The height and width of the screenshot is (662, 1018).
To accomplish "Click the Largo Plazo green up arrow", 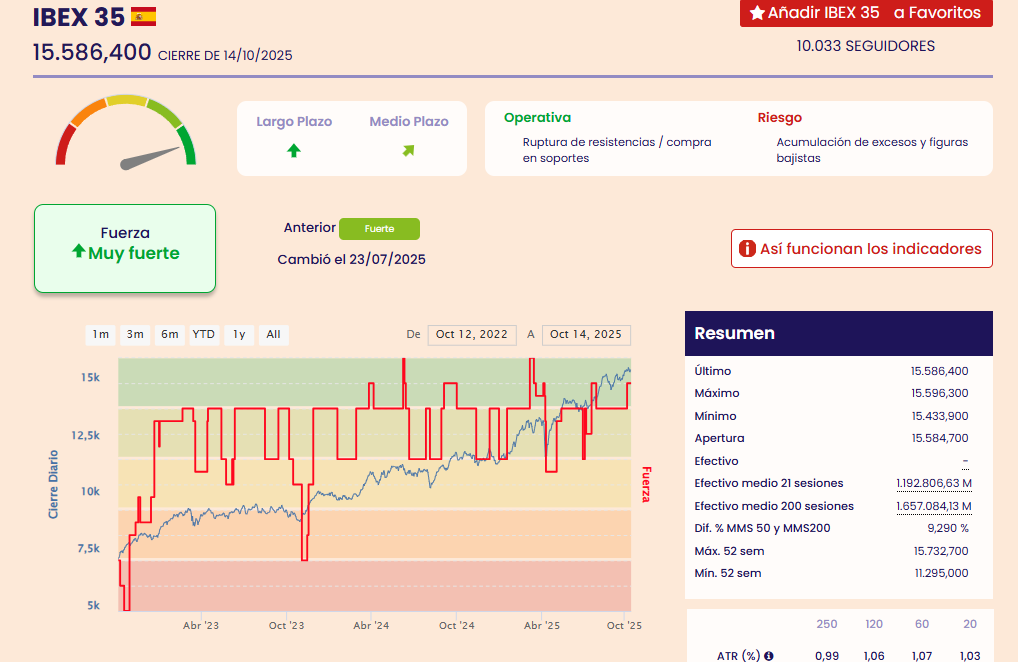I will coord(293,151).
